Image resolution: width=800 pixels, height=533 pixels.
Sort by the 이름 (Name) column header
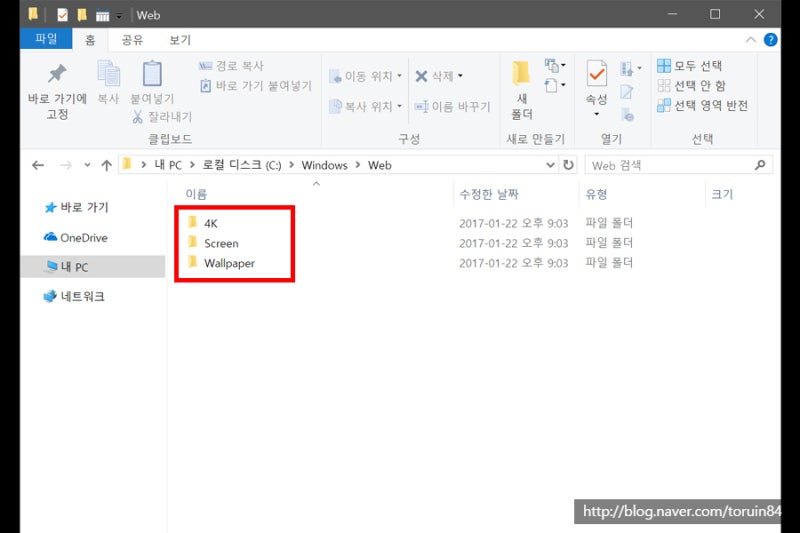pyautogui.click(x=196, y=194)
